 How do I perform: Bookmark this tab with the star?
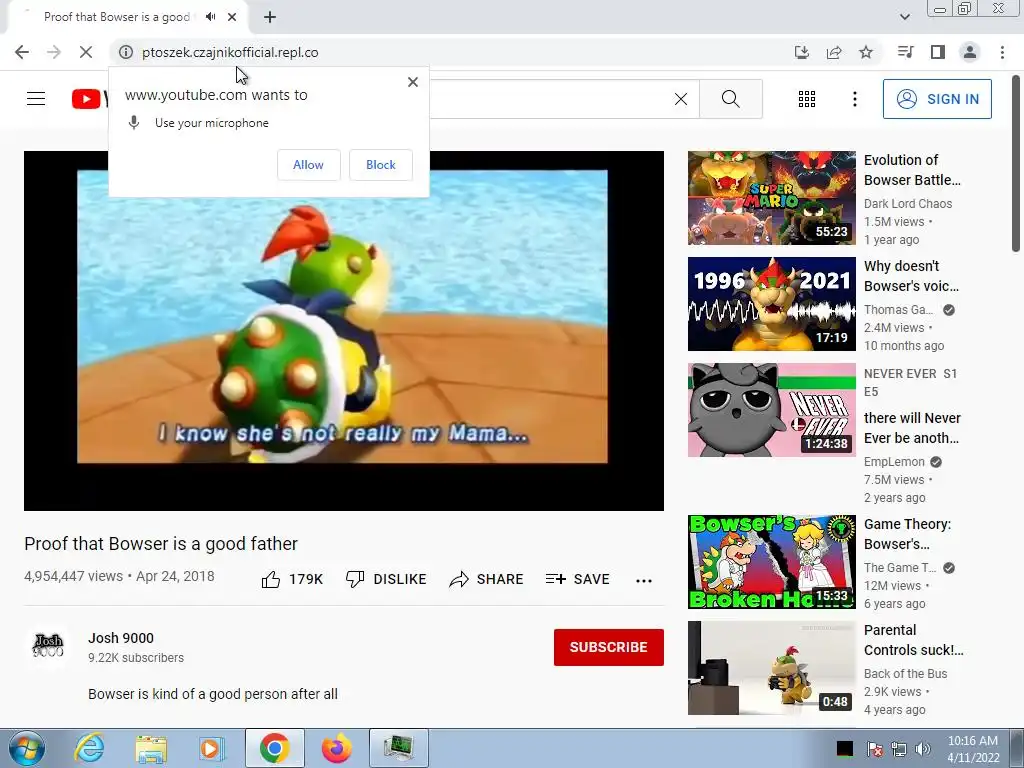[x=866, y=52]
